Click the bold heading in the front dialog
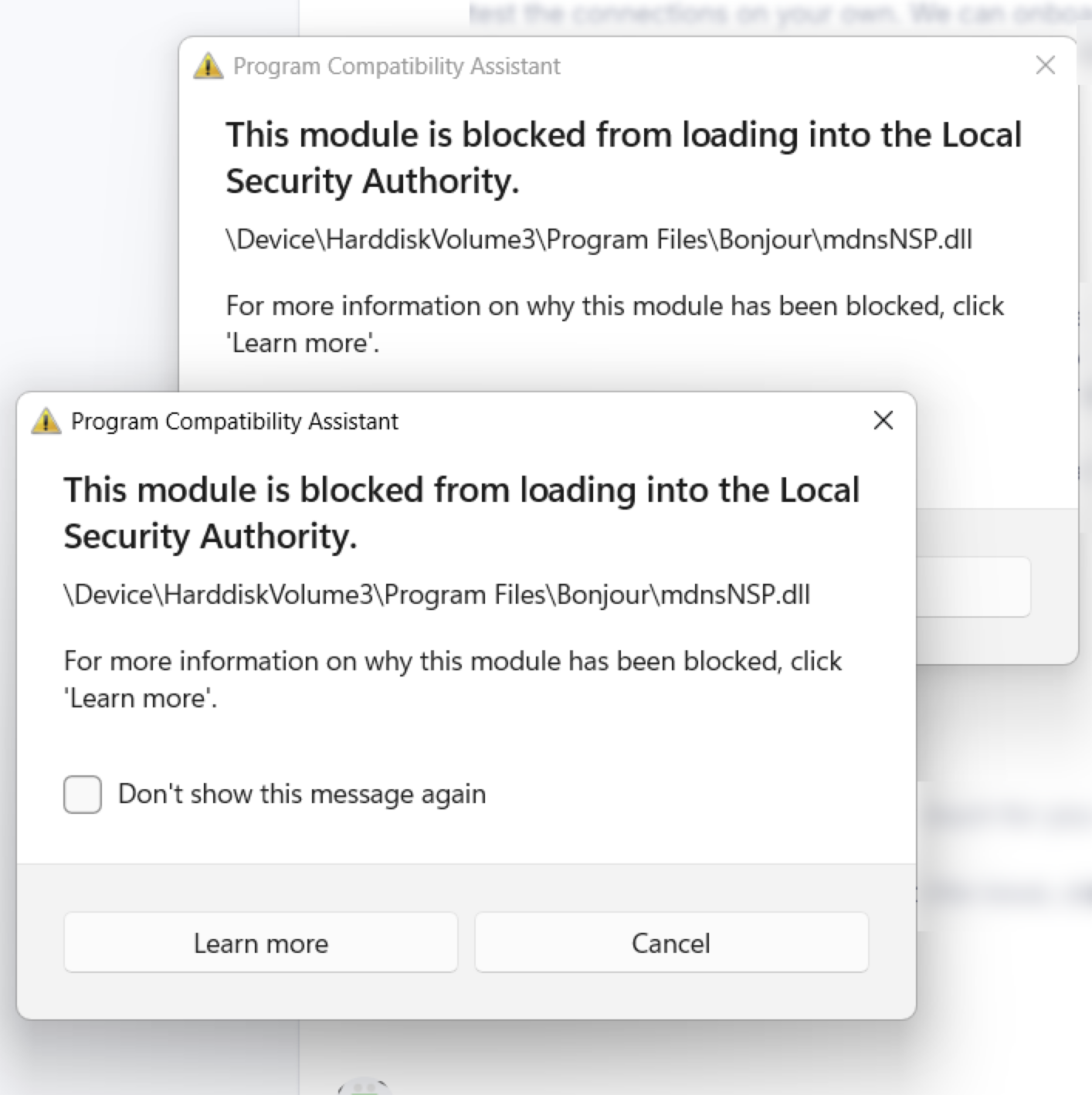 (x=461, y=513)
